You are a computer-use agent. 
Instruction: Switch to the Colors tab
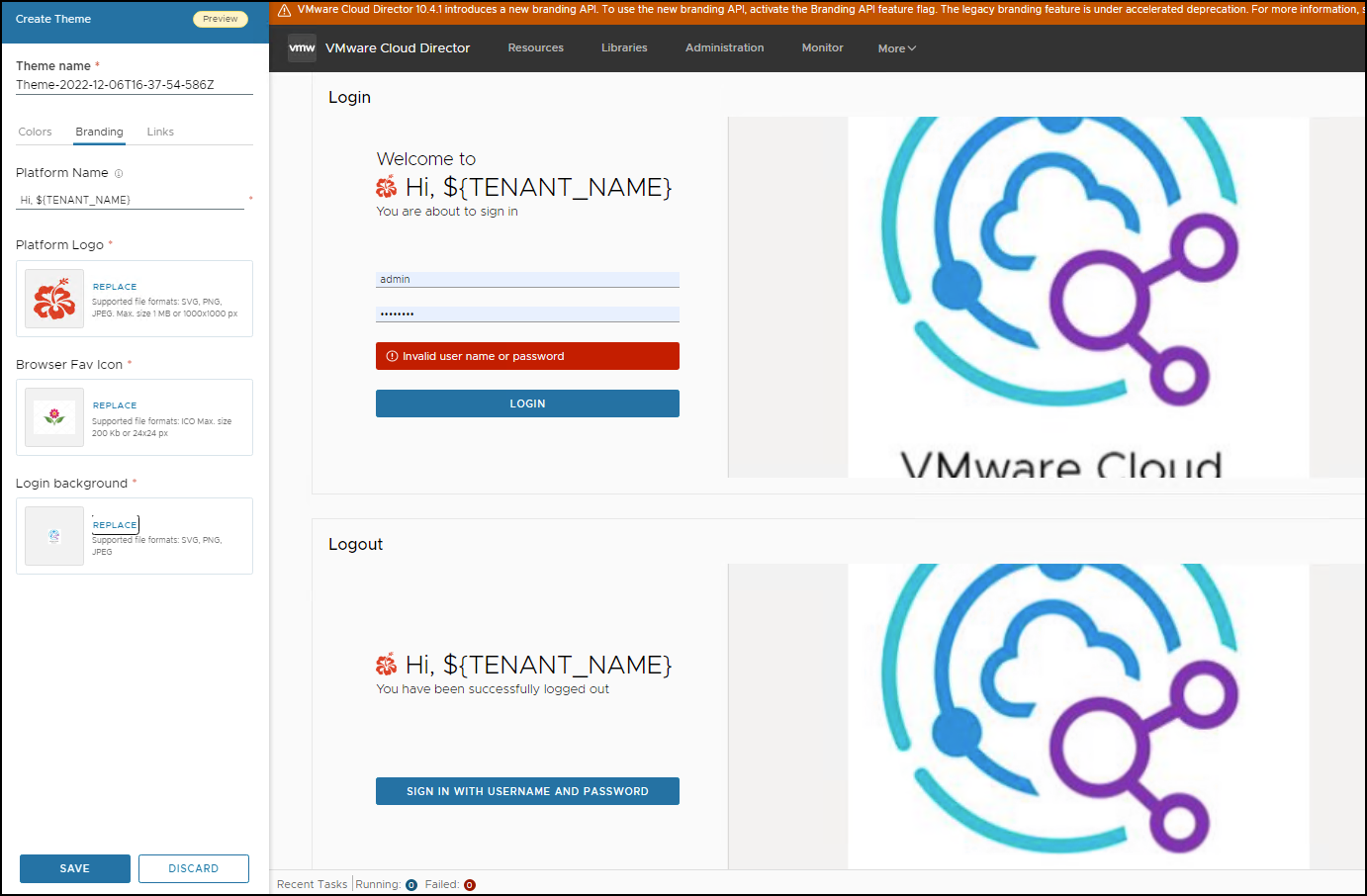pos(35,132)
